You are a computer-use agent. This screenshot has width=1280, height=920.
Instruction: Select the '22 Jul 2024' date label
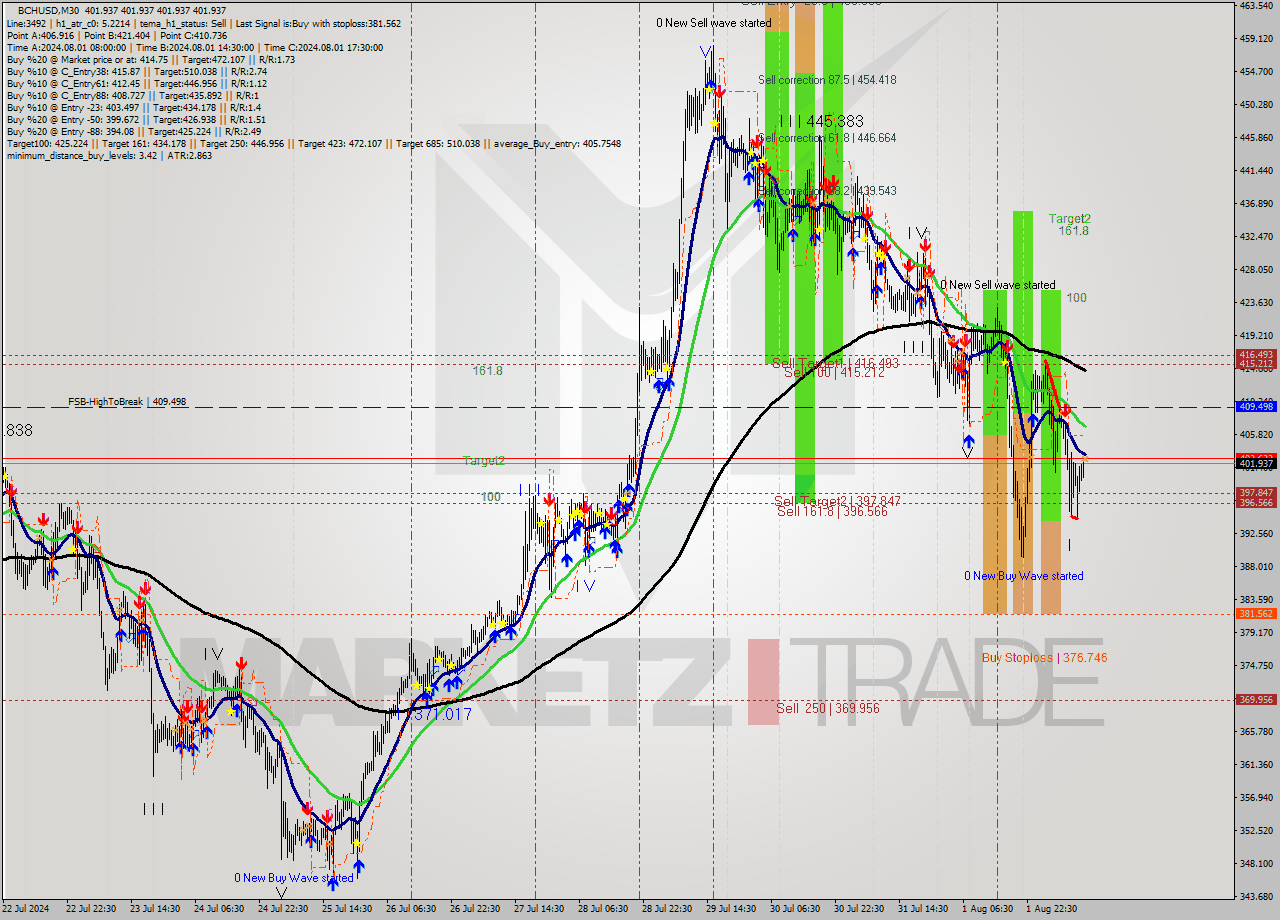23,909
